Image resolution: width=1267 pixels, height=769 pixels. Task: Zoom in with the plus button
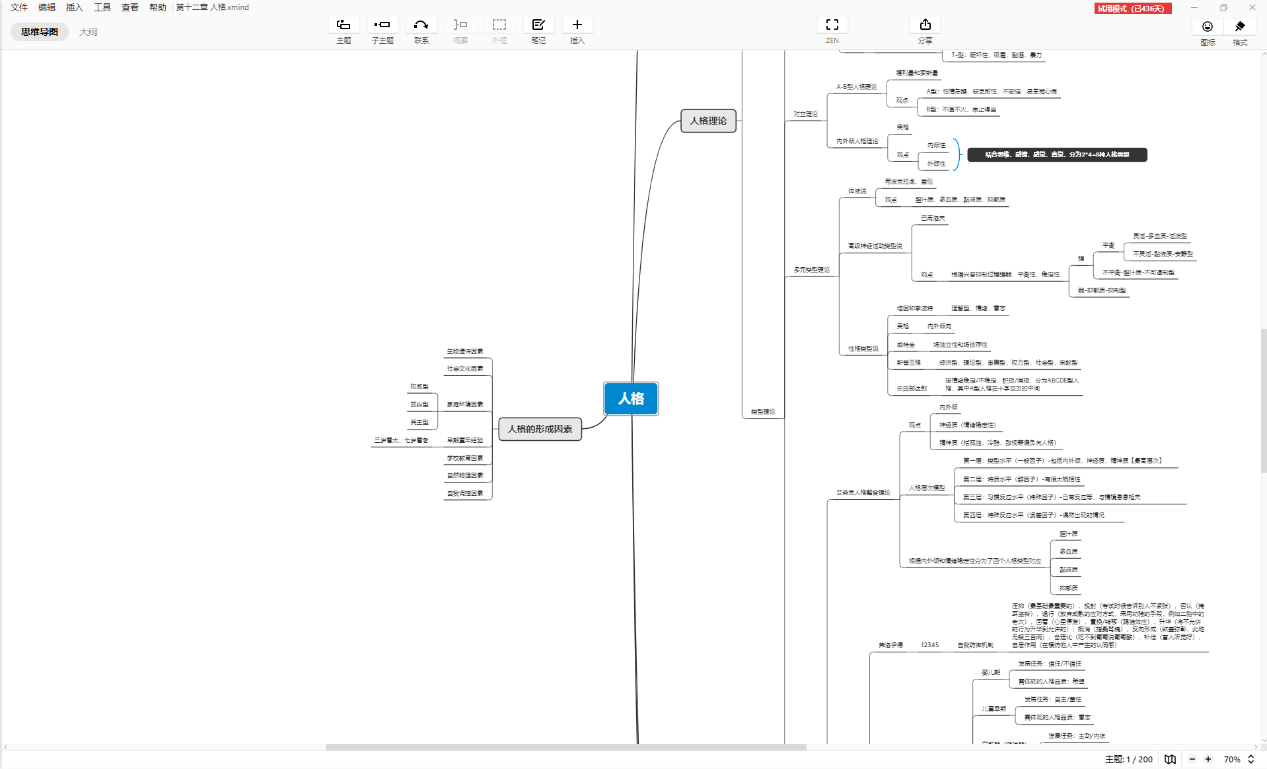[x=1208, y=759]
